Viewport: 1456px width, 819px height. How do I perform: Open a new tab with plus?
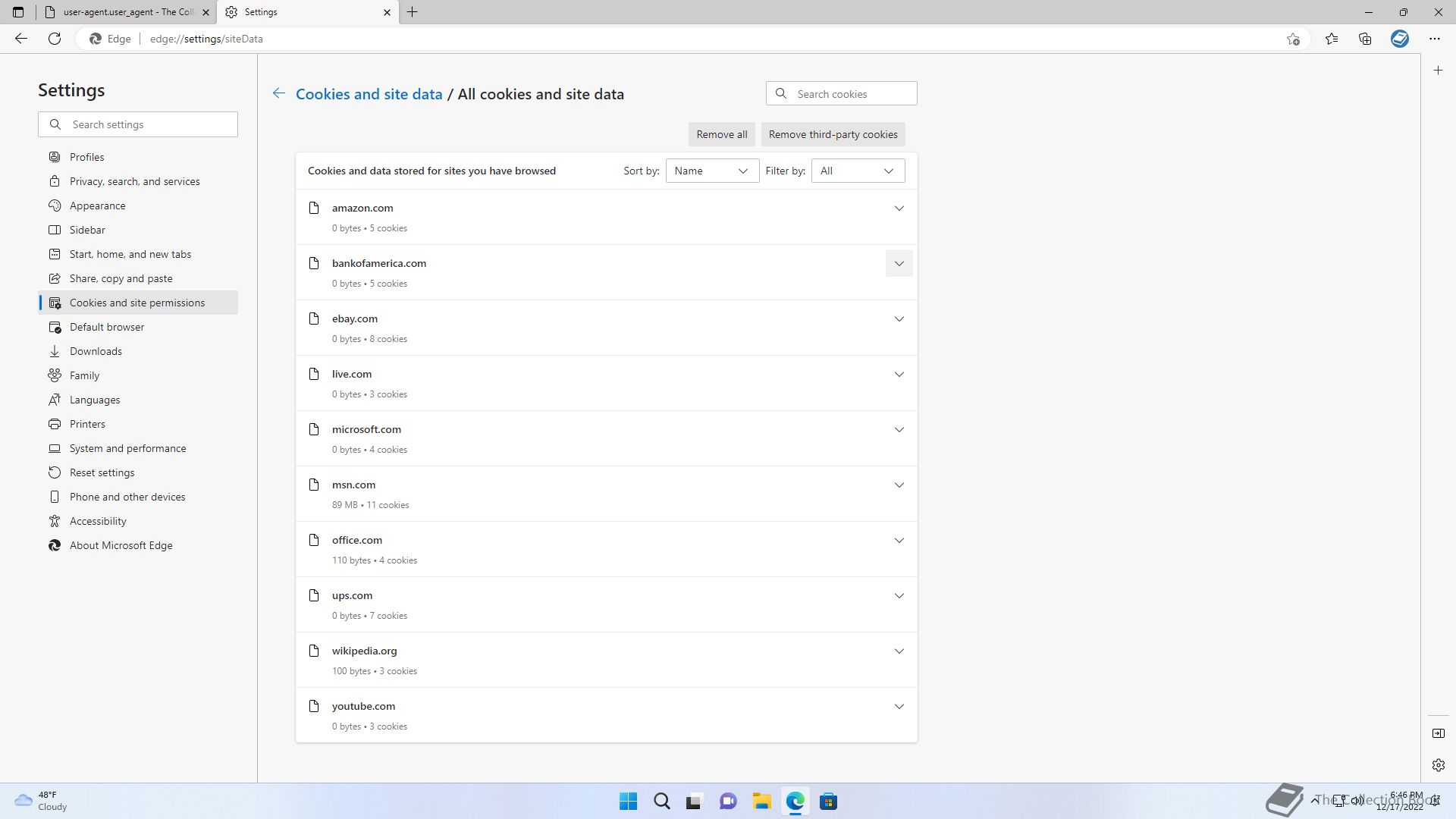click(x=413, y=12)
